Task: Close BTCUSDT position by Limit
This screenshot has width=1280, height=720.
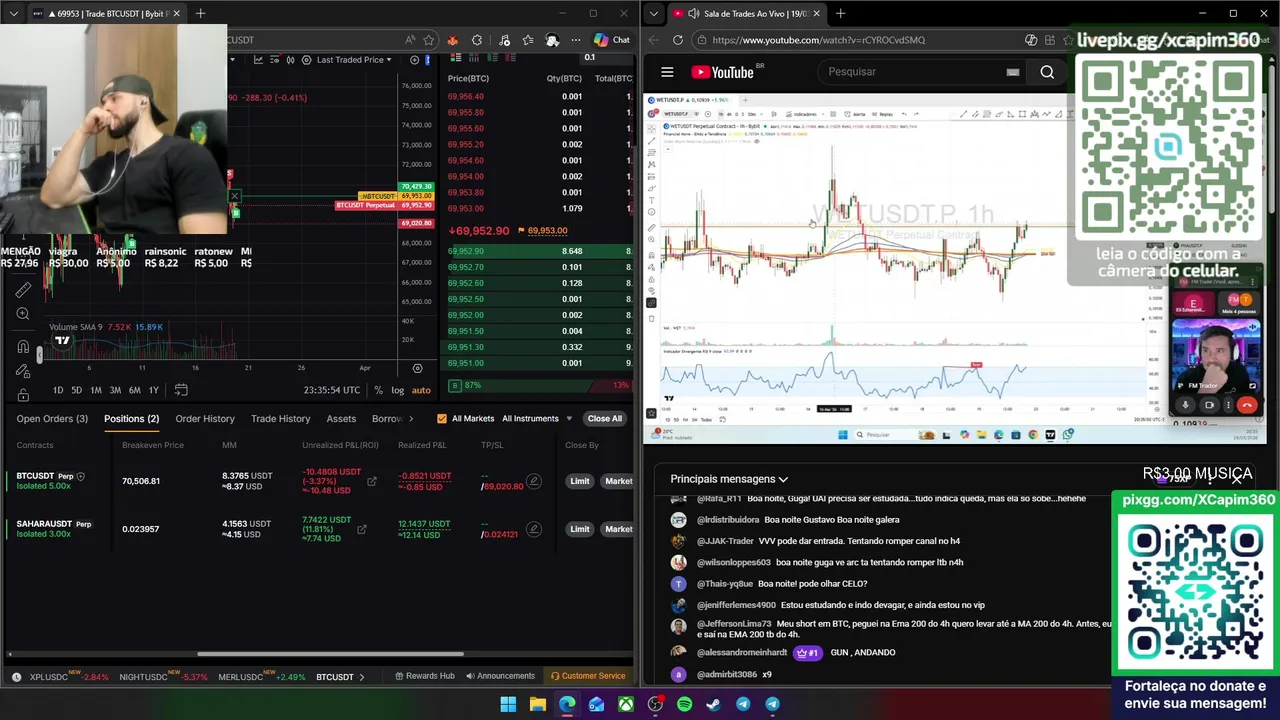Action: click(580, 481)
